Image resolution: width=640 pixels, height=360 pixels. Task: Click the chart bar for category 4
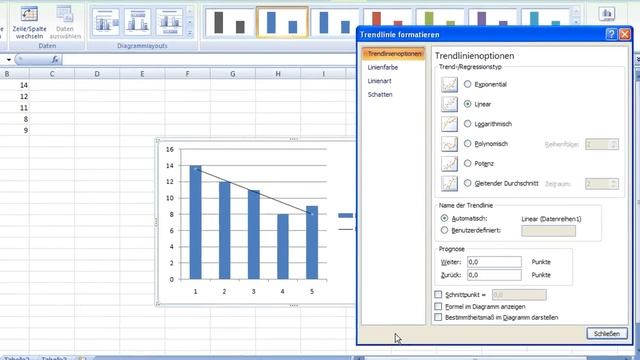(x=283, y=247)
